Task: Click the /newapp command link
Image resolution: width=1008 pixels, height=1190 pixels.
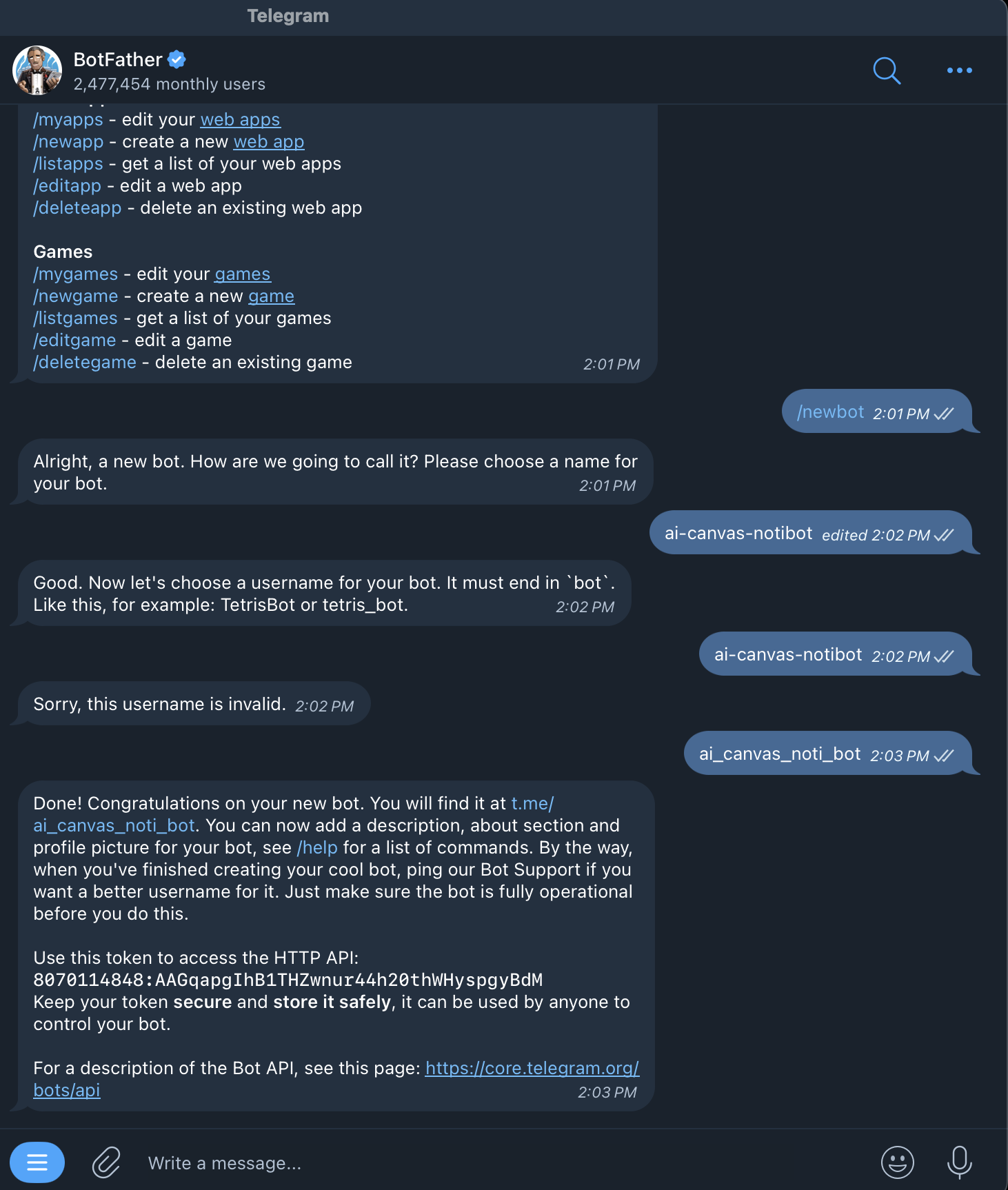Action: tap(68, 141)
